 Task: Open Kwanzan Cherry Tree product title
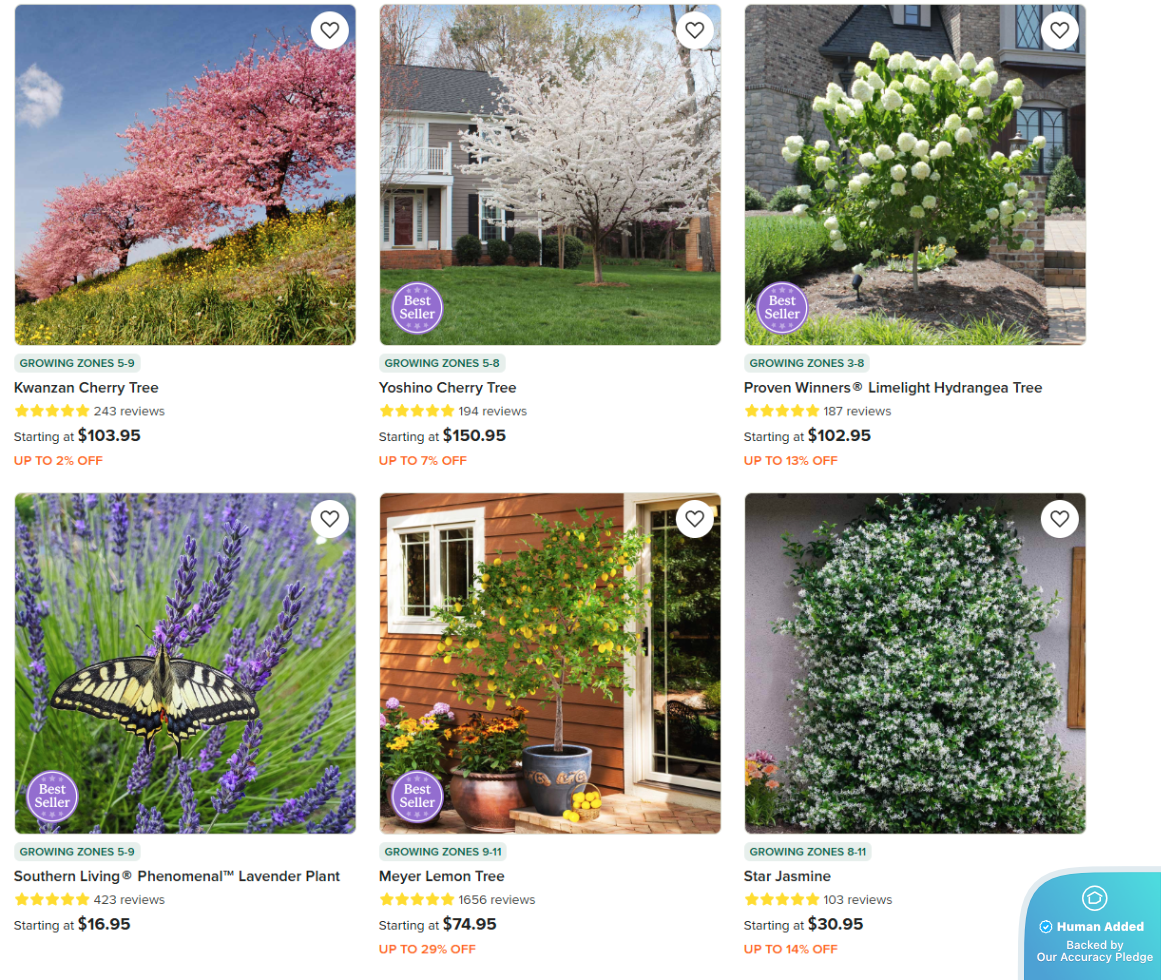pos(86,387)
